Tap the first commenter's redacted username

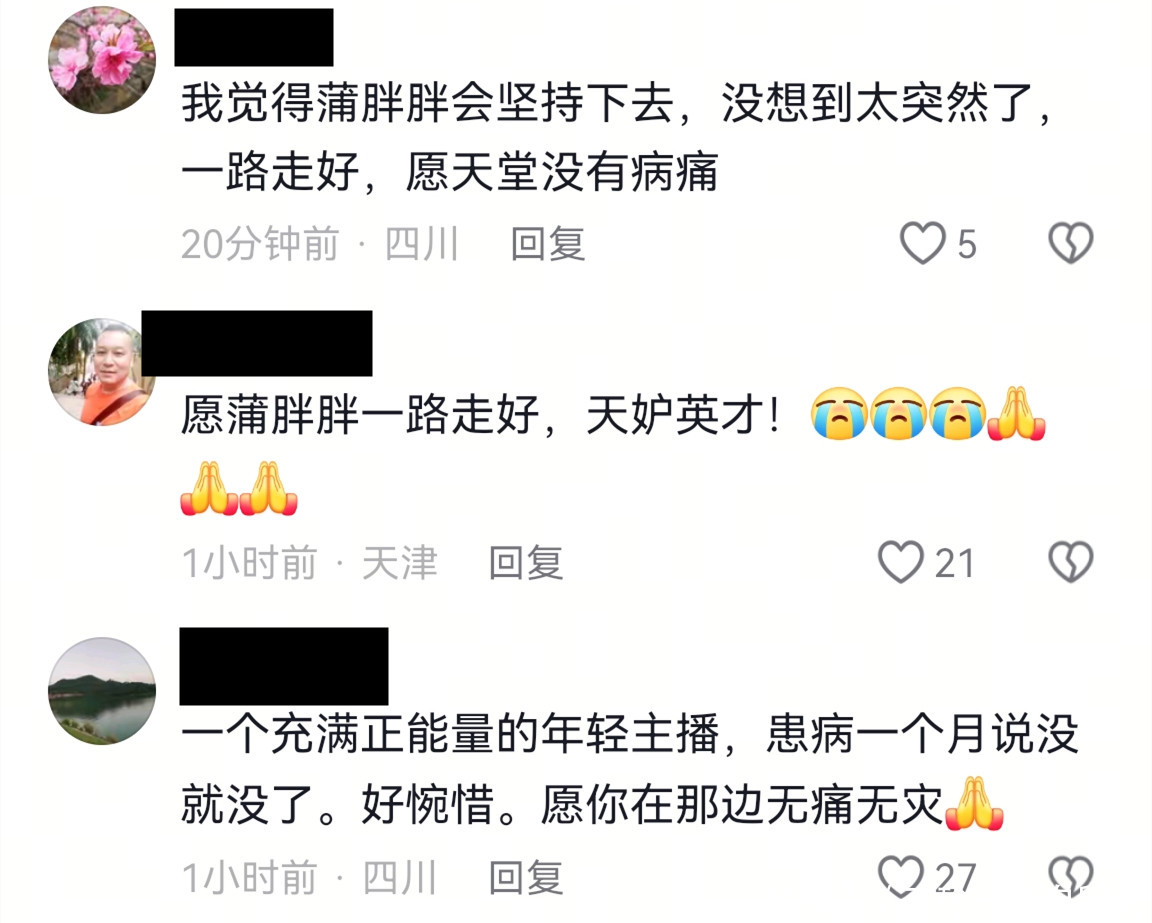tap(254, 37)
